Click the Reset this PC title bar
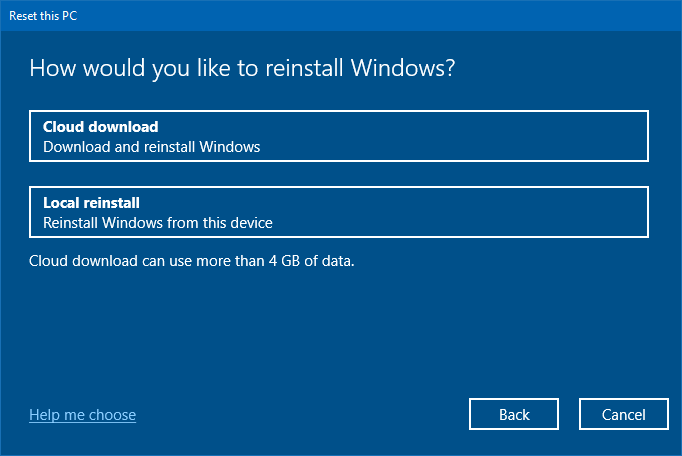This screenshot has width=682, height=456. pyautogui.click(x=341, y=16)
